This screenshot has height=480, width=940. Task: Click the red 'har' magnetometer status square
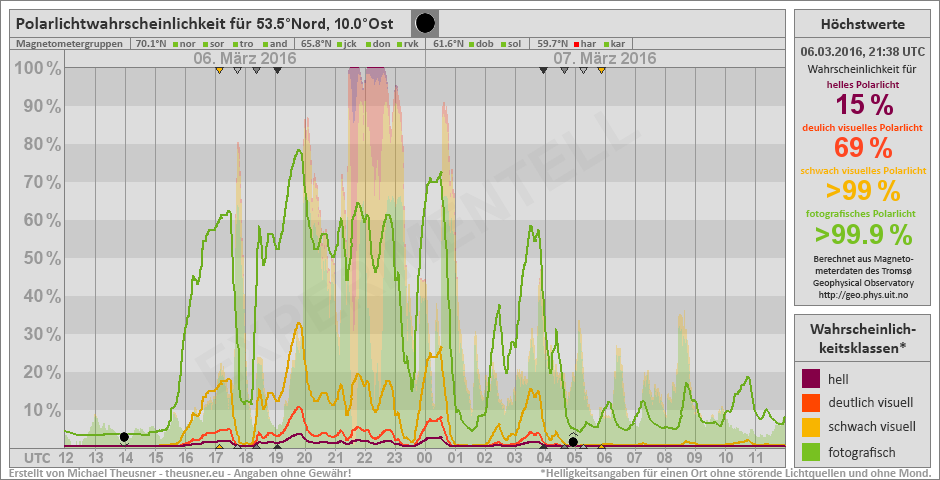576,44
